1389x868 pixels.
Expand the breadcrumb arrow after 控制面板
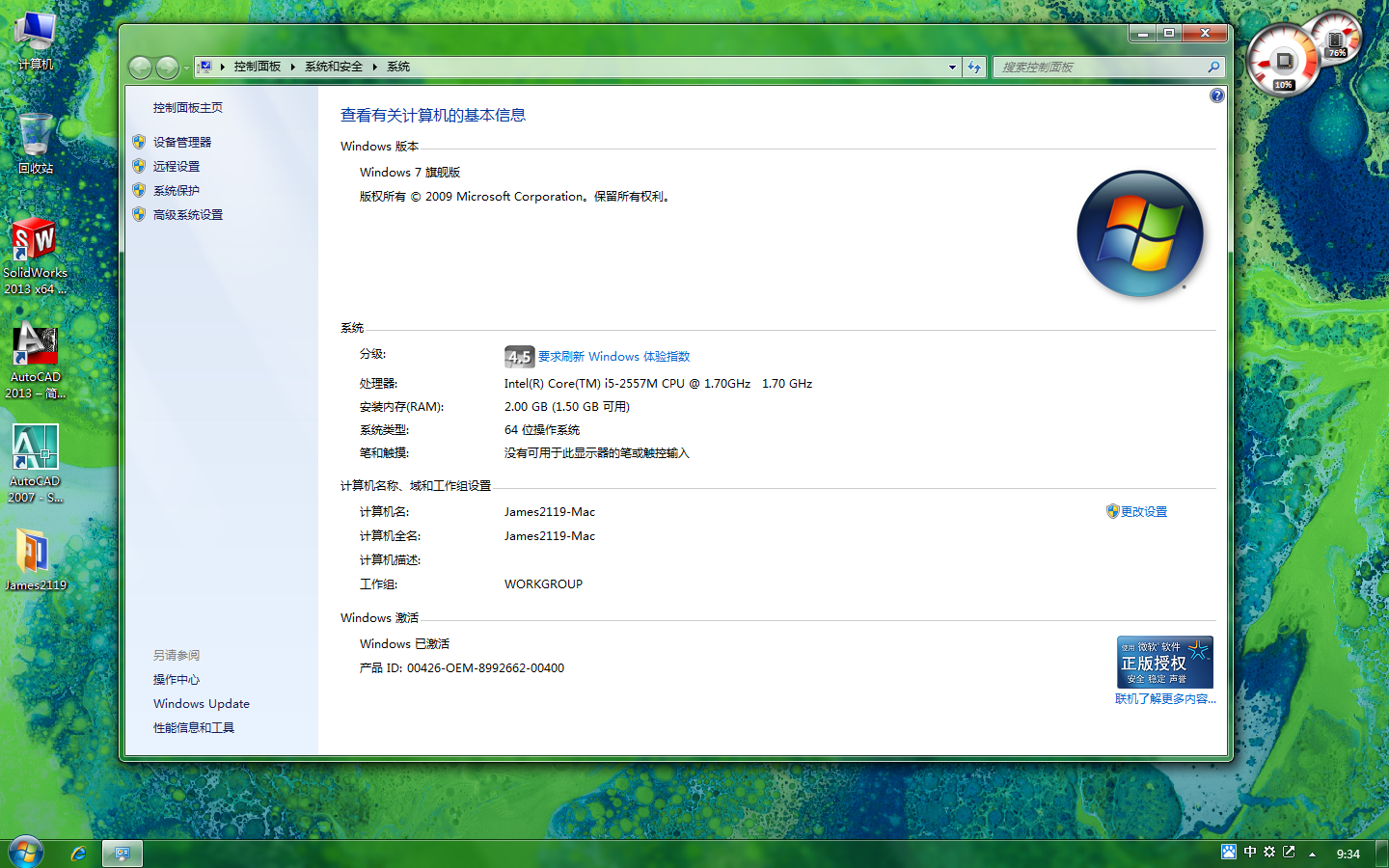tap(292, 67)
